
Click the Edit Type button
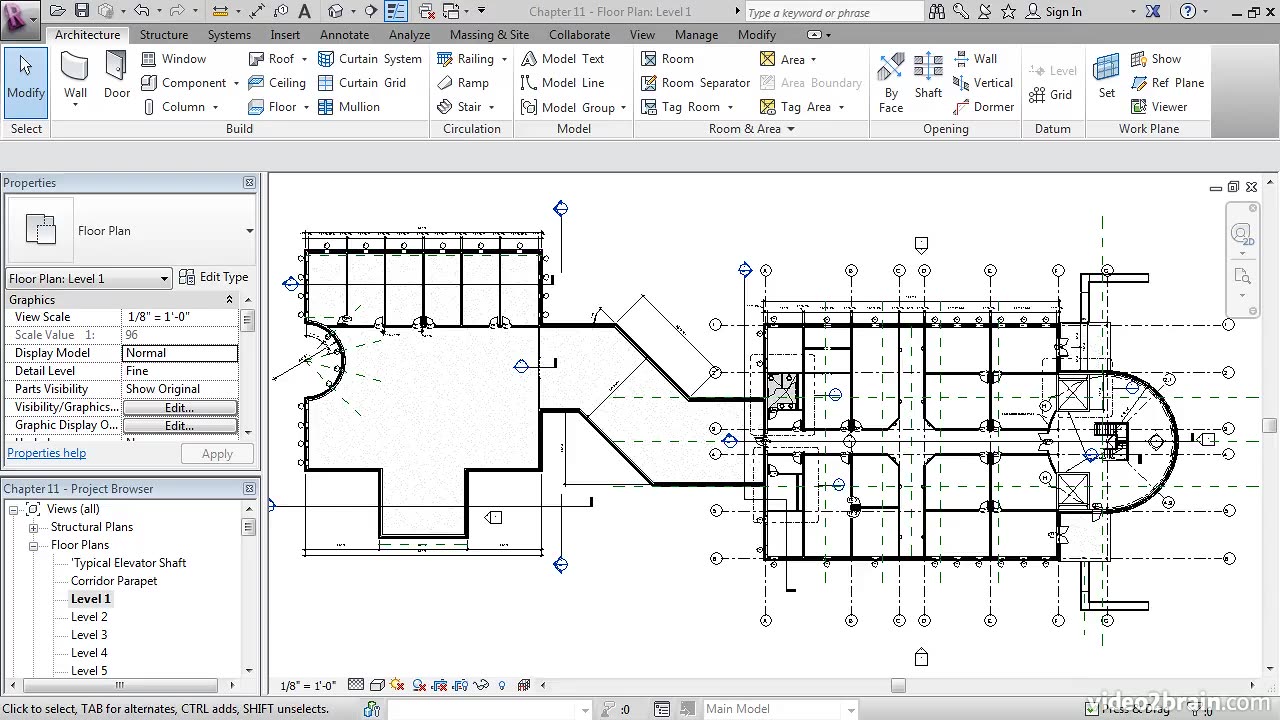[x=214, y=277]
